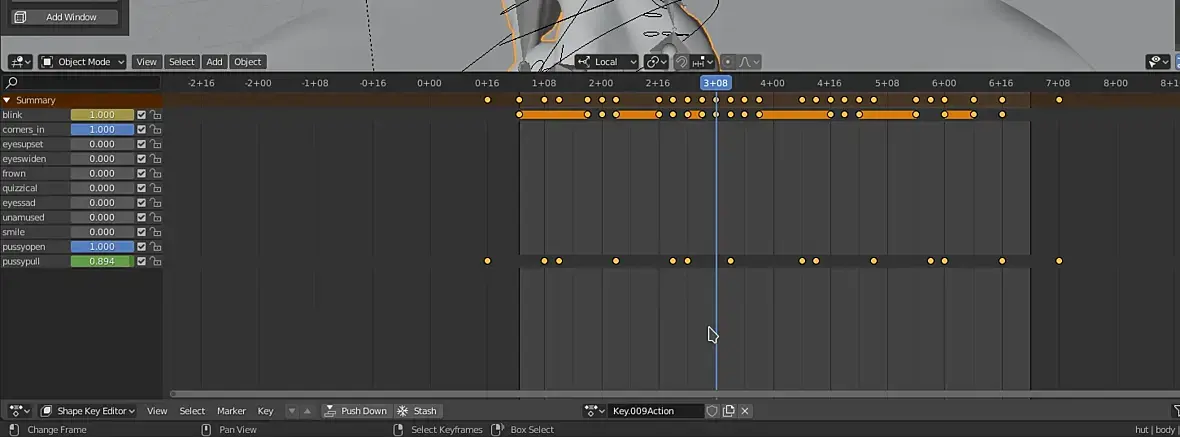The image size is (1180, 437).
Task: Open the Object Mode dropdown
Action: (x=82, y=62)
